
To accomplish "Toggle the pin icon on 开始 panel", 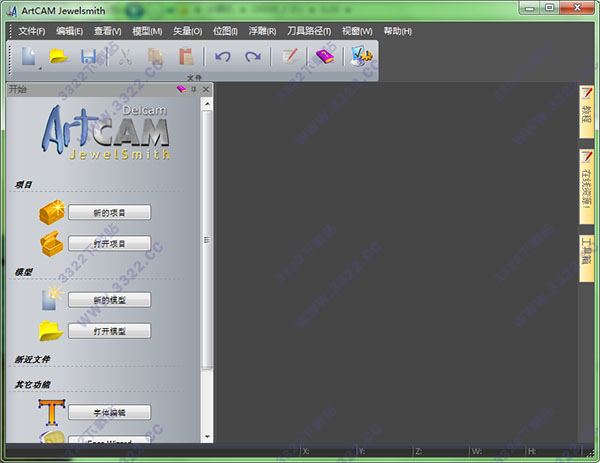I will pos(194,89).
